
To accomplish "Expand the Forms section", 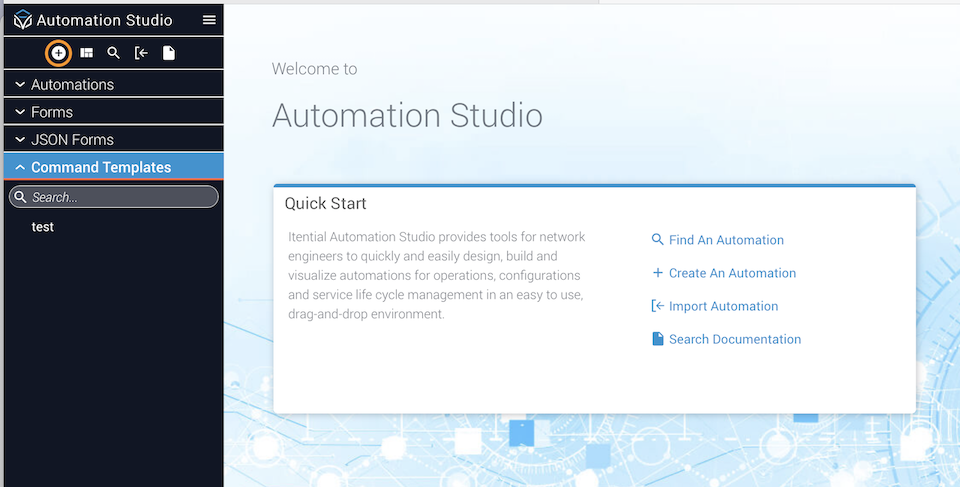I will pyautogui.click(x=114, y=111).
